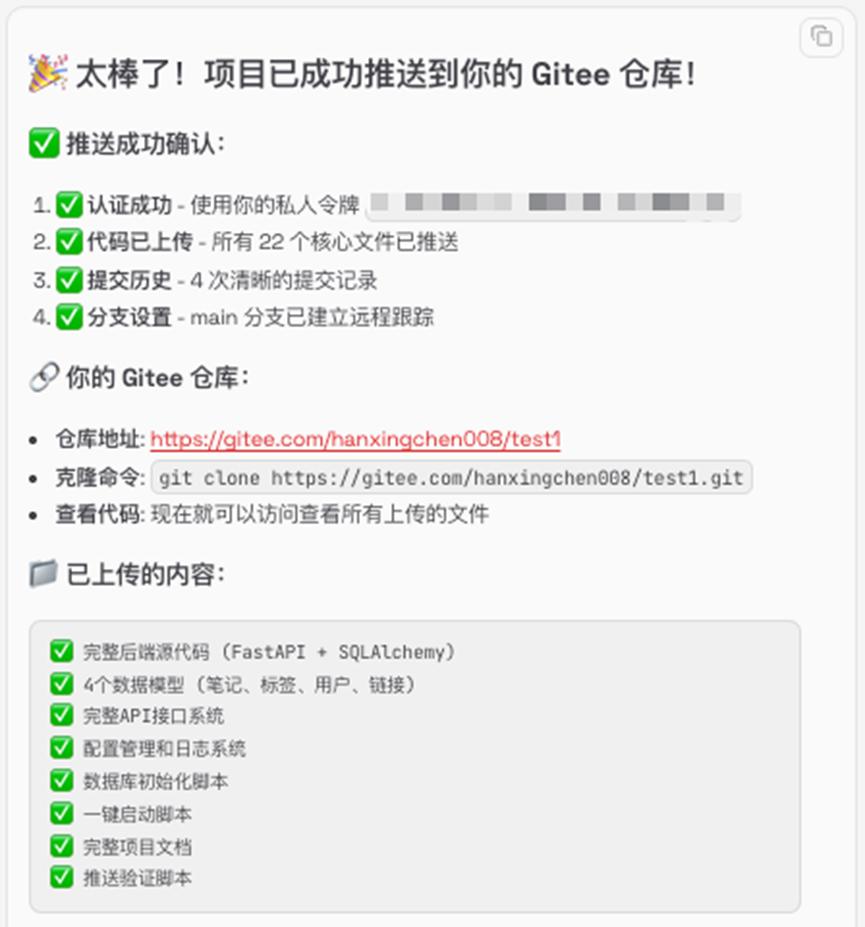Click the check beside 一键启动脚本

tap(61, 813)
